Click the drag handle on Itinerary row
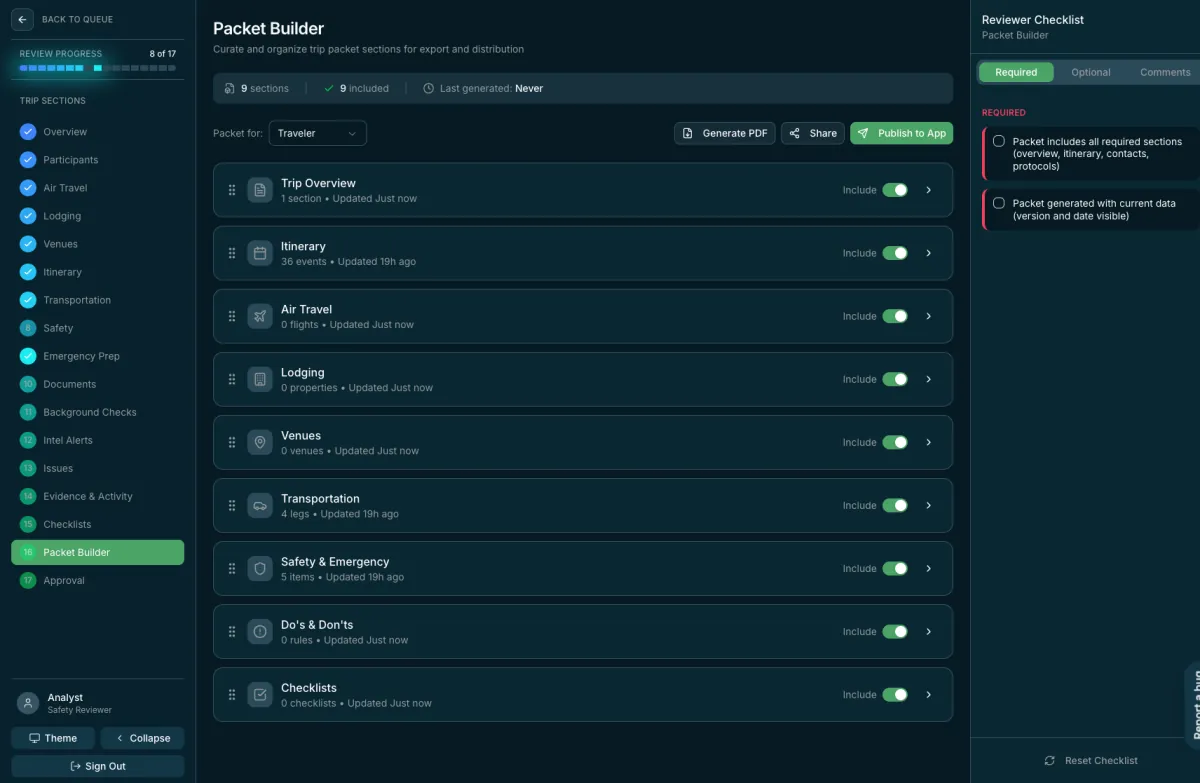The height and width of the screenshot is (783, 1200). pos(232,253)
